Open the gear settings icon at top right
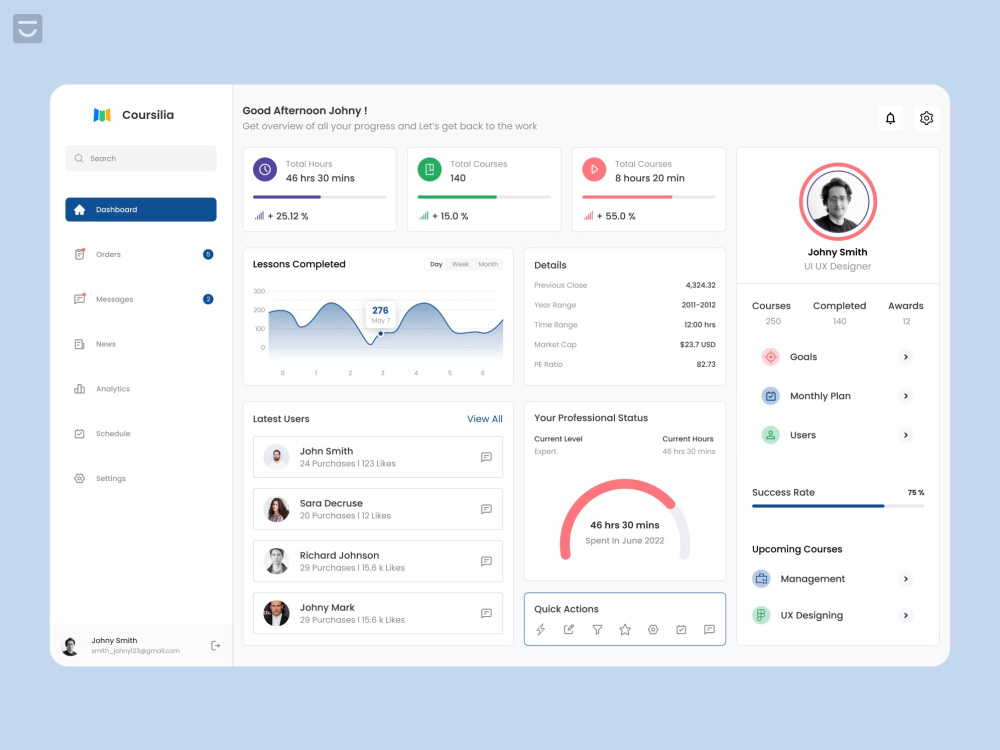 click(x=926, y=118)
